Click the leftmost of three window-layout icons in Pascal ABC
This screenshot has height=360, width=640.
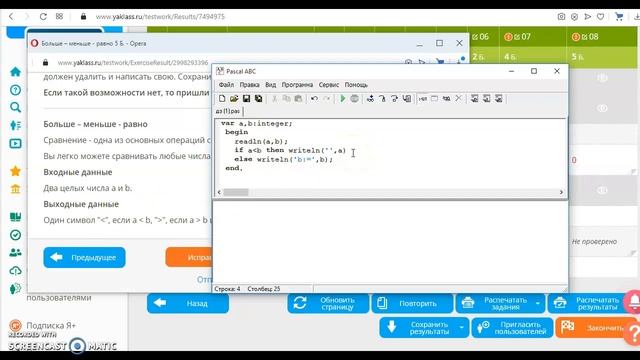point(474,98)
